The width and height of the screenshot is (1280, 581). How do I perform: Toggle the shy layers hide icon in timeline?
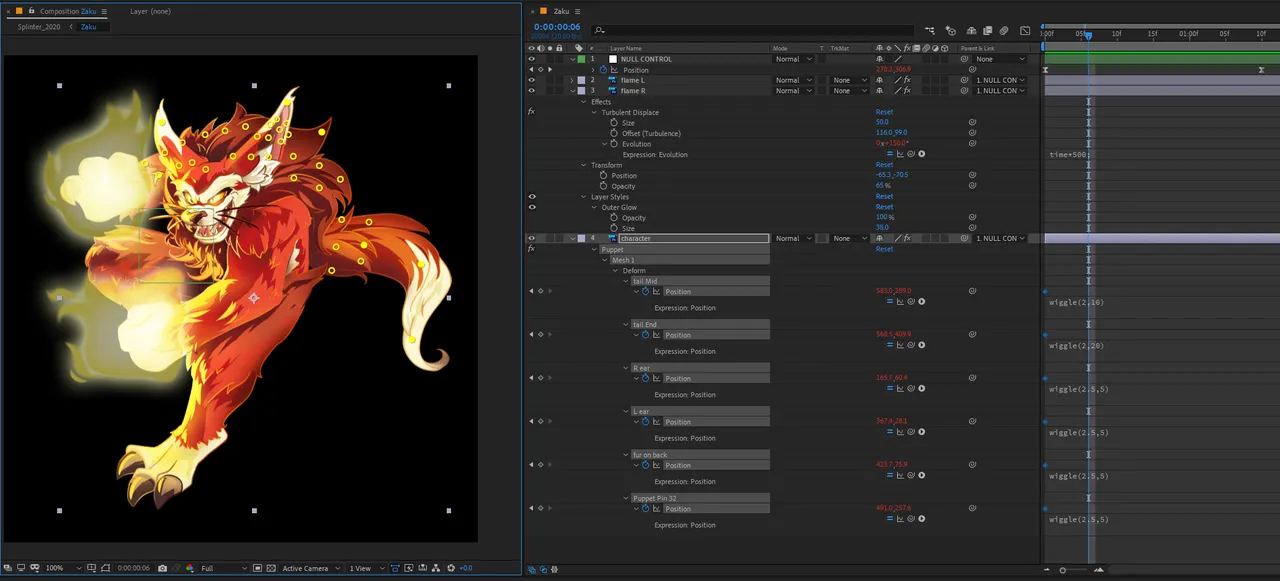coord(971,31)
